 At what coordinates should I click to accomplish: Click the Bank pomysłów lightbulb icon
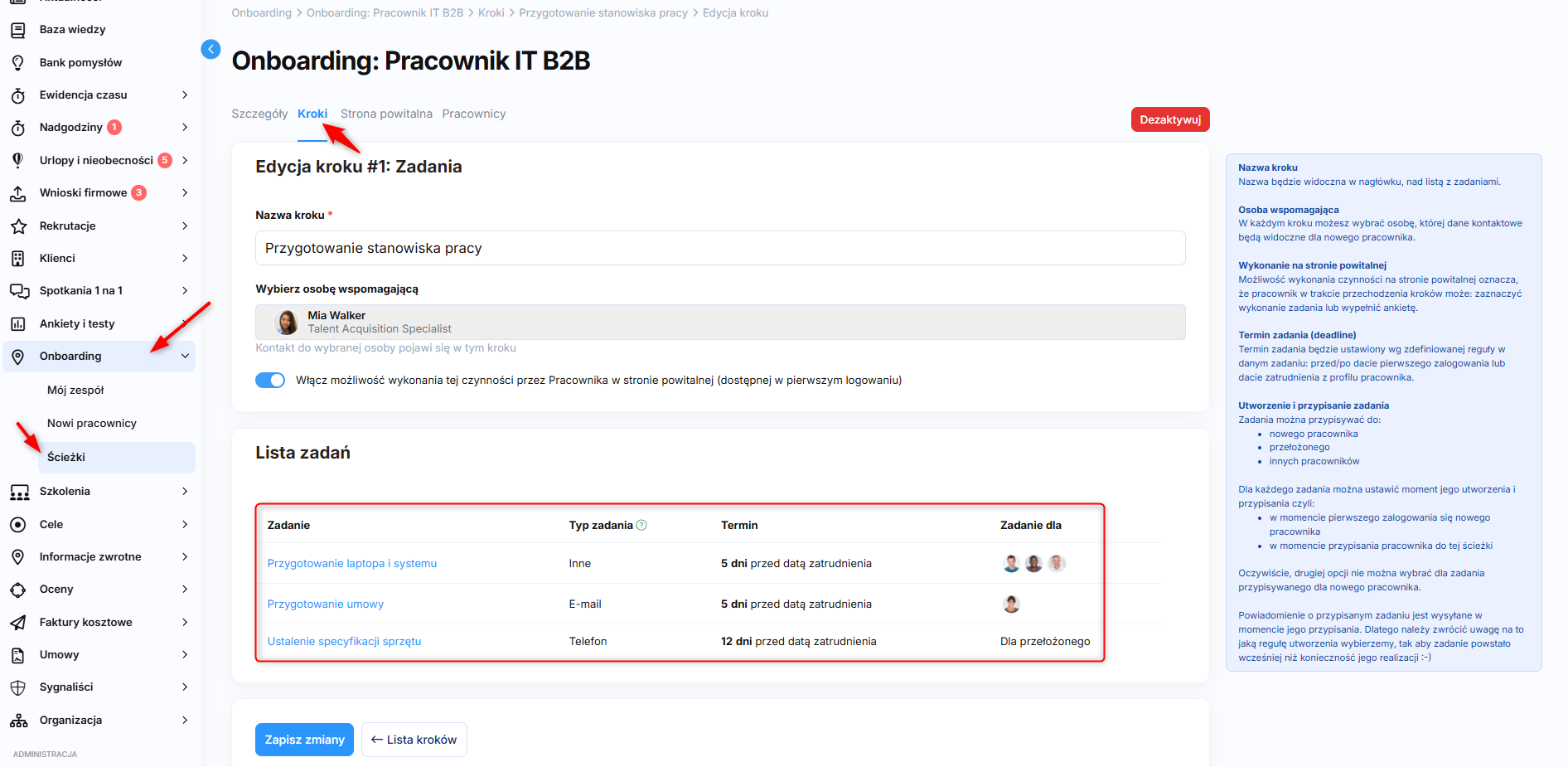point(18,63)
